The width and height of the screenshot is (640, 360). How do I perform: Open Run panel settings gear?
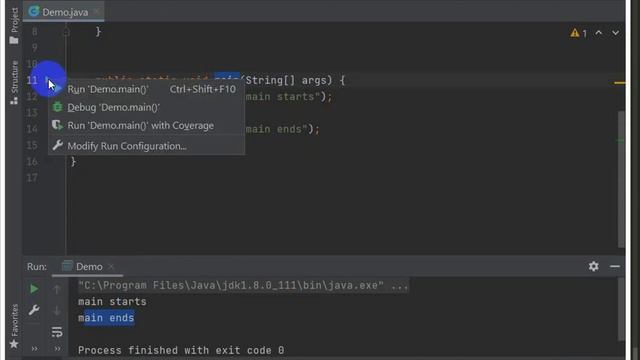coord(593,267)
